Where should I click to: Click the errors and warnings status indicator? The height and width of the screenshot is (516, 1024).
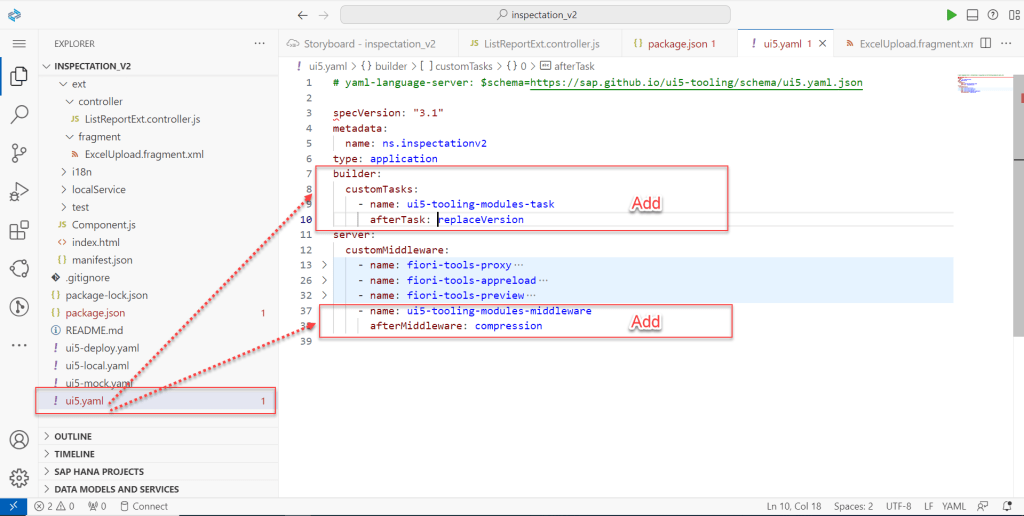click(55, 506)
